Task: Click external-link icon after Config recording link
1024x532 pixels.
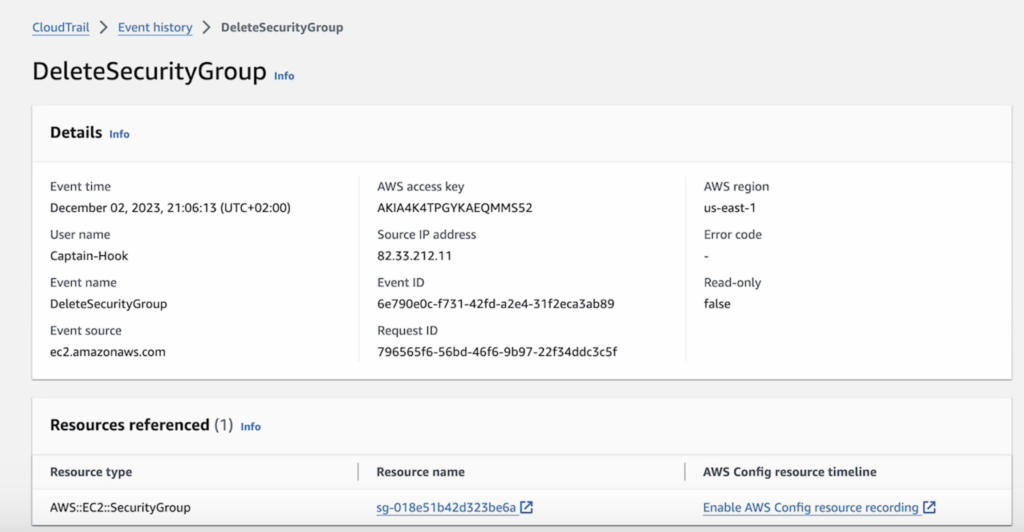Action: pos(929,507)
